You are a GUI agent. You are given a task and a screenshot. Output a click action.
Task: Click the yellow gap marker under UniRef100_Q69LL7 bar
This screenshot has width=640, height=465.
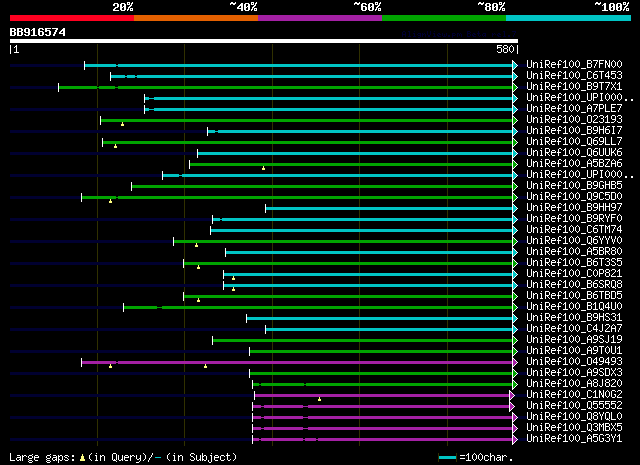pyautogui.click(x=116, y=146)
